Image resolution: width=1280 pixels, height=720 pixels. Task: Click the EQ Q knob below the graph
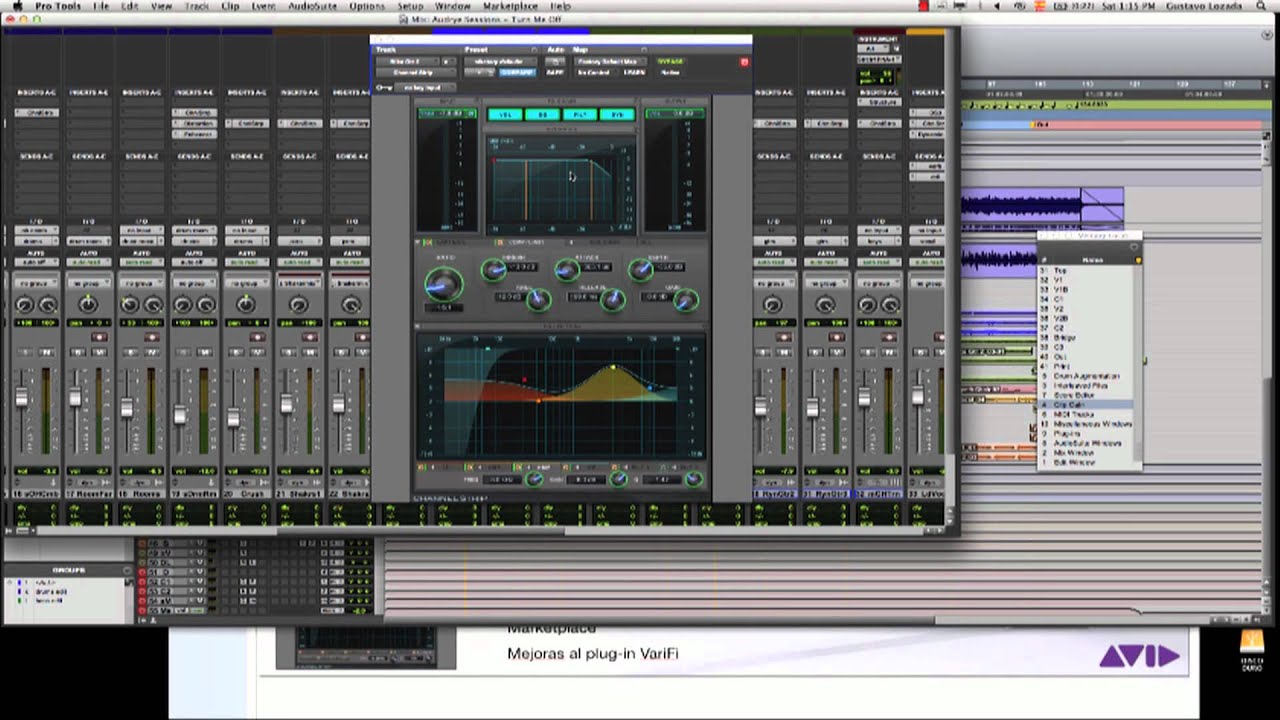pyautogui.click(x=693, y=479)
